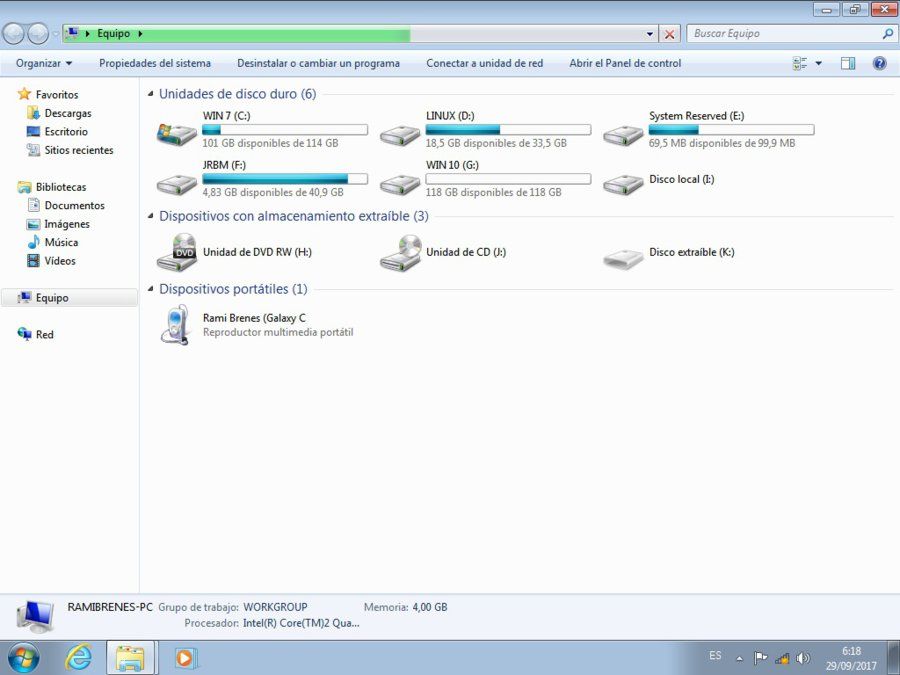Select the Rami Brenes Galaxy portable device icon
Viewport: 900px width, 675px height.
pos(177,324)
